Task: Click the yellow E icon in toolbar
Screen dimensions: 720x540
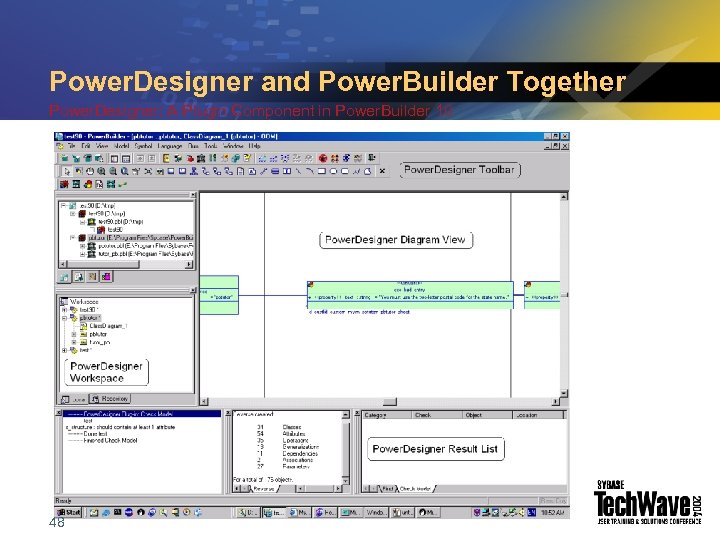Action: click(166, 158)
